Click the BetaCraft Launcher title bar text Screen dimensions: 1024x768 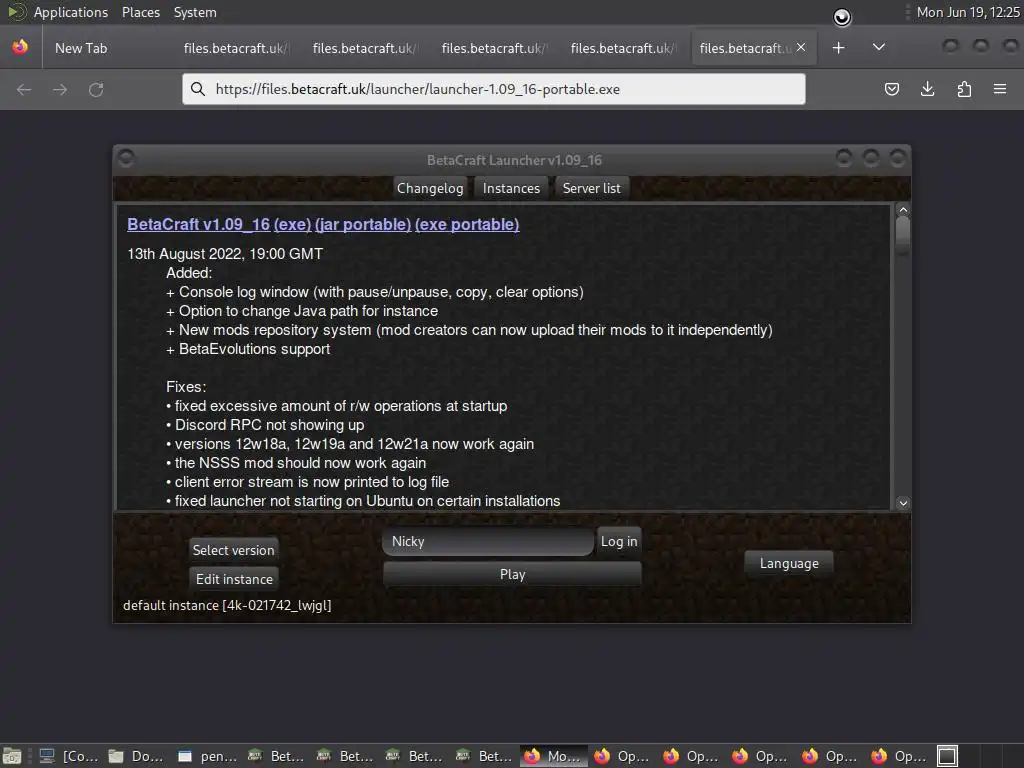pos(515,160)
